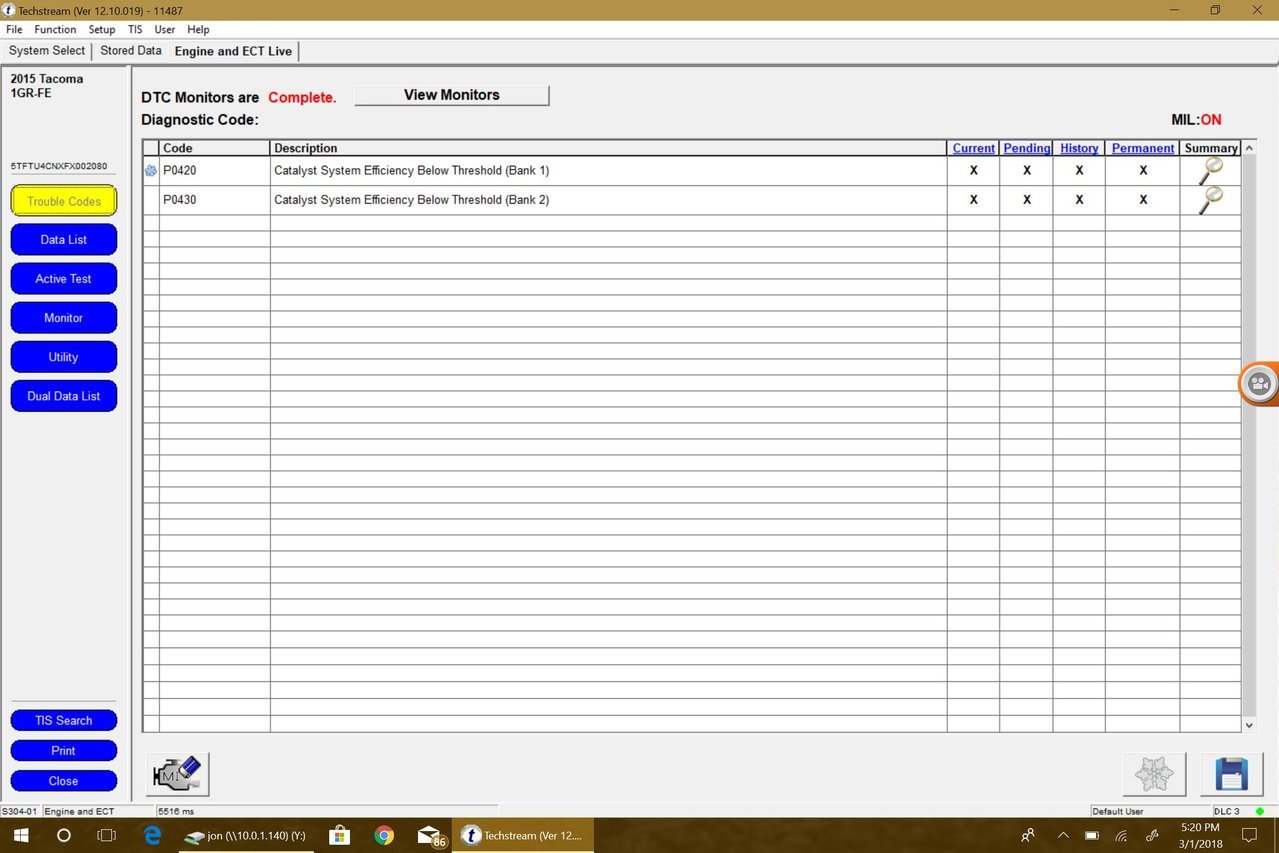Click the Summary column header
This screenshot has height=853, width=1279.
1211,148
